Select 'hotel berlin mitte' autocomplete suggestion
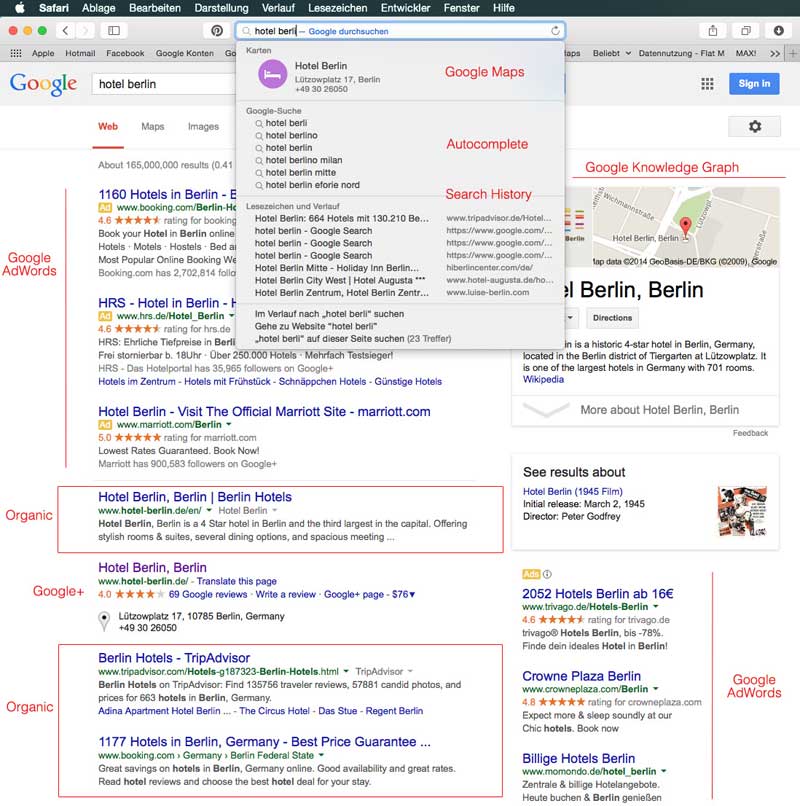This screenshot has height=806, width=800. (x=301, y=173)
